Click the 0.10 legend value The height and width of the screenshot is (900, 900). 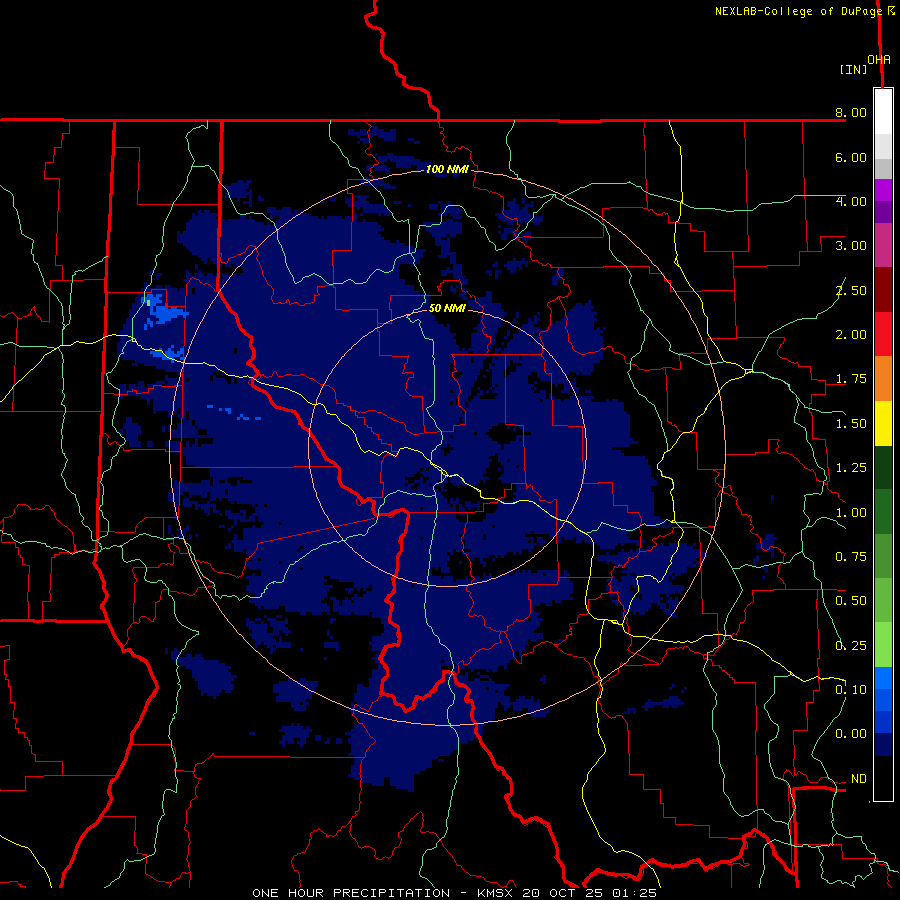(851, 690)
